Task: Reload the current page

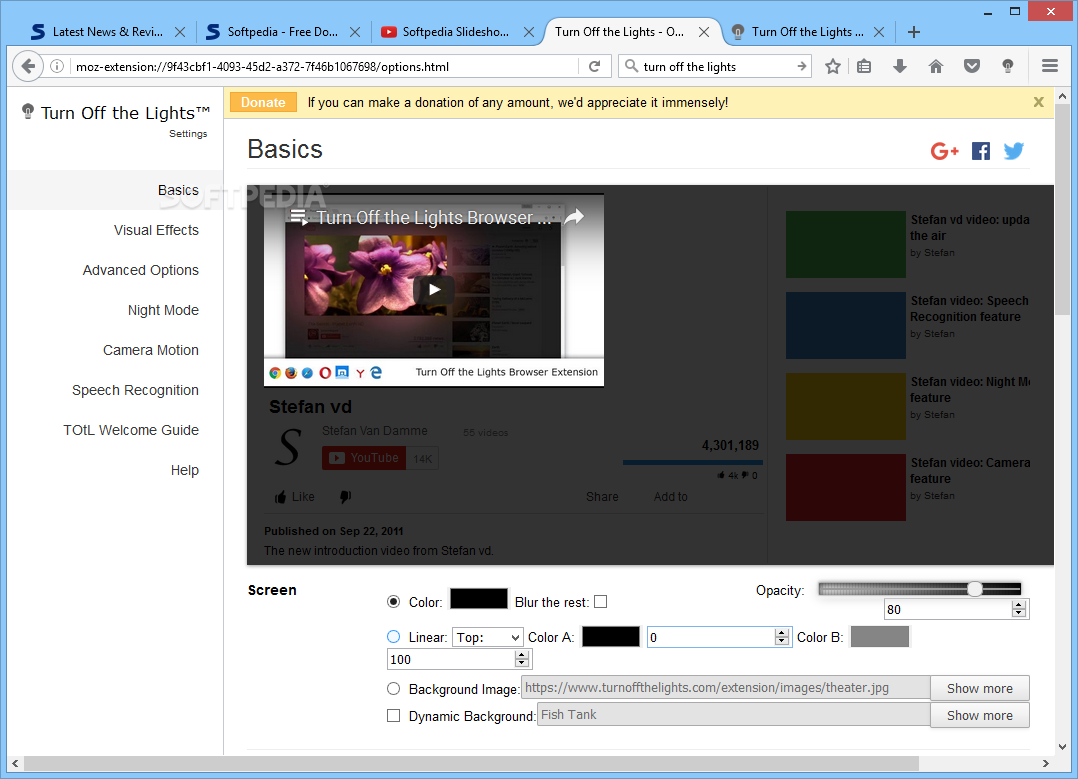Action: click(x=595, y=66)
